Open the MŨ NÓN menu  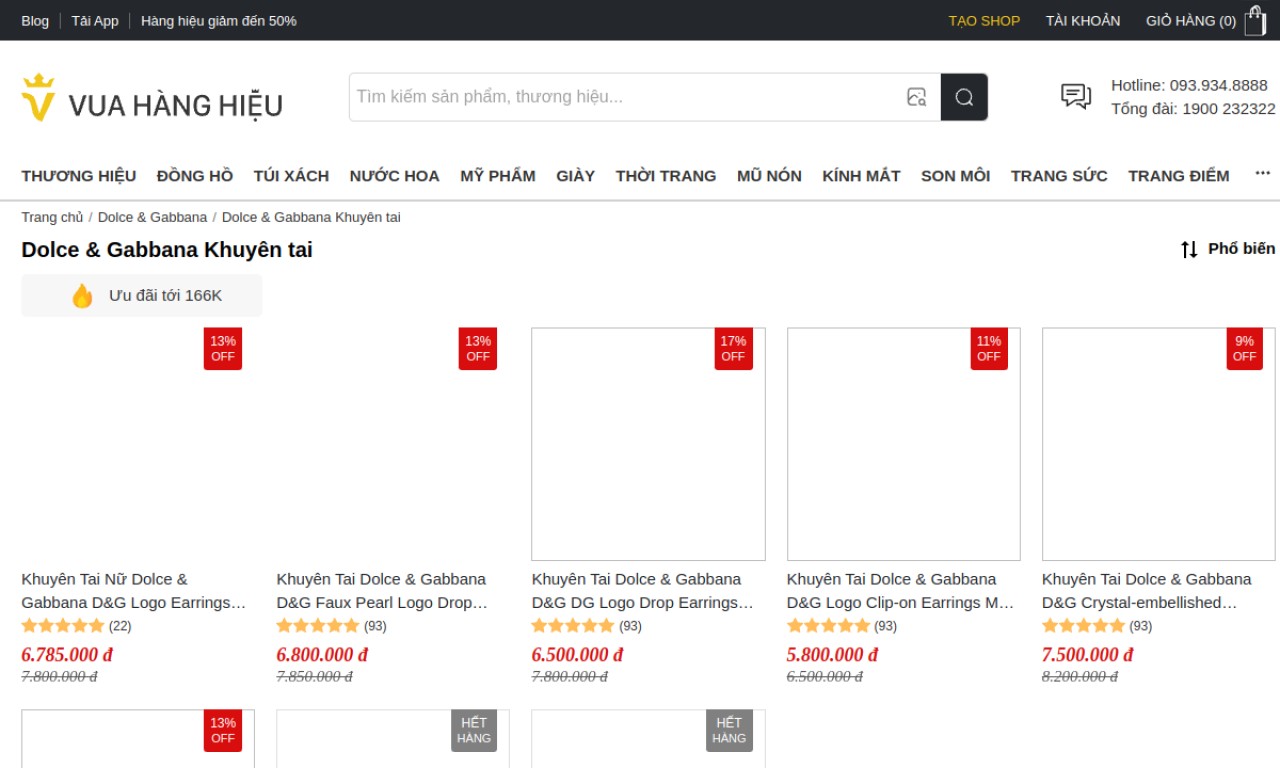[769, 176]
